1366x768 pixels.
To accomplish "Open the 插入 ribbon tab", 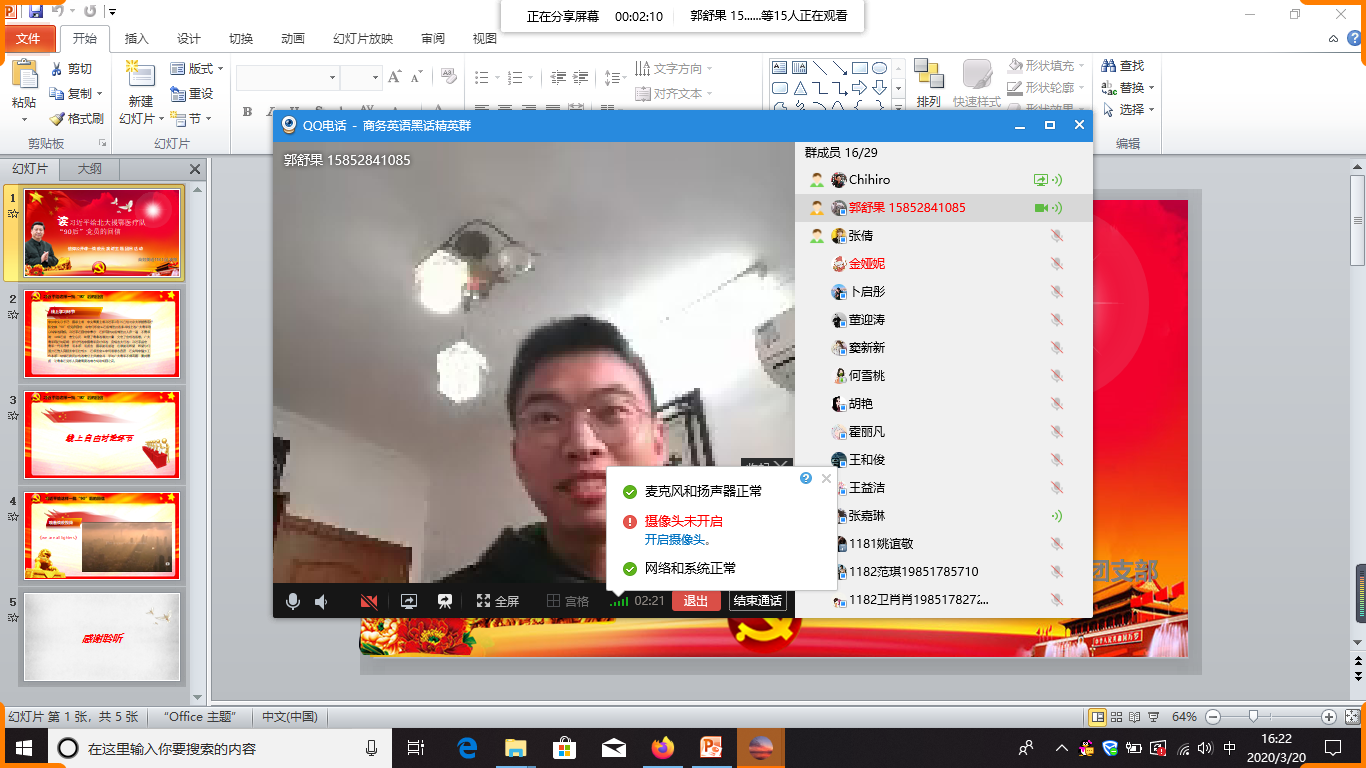I will coord(136,39).
